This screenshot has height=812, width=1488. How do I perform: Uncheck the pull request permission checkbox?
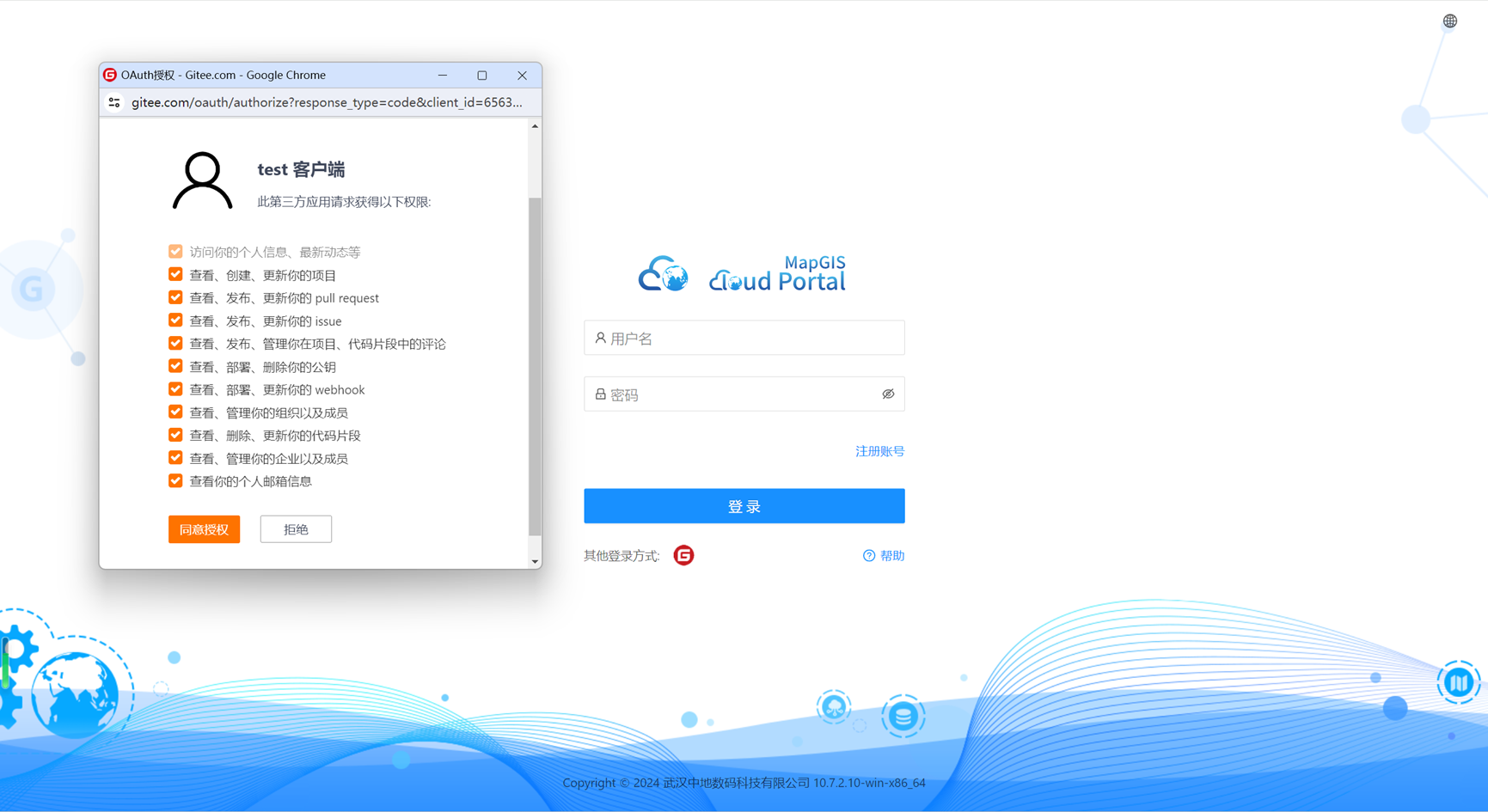pos(175,297)
